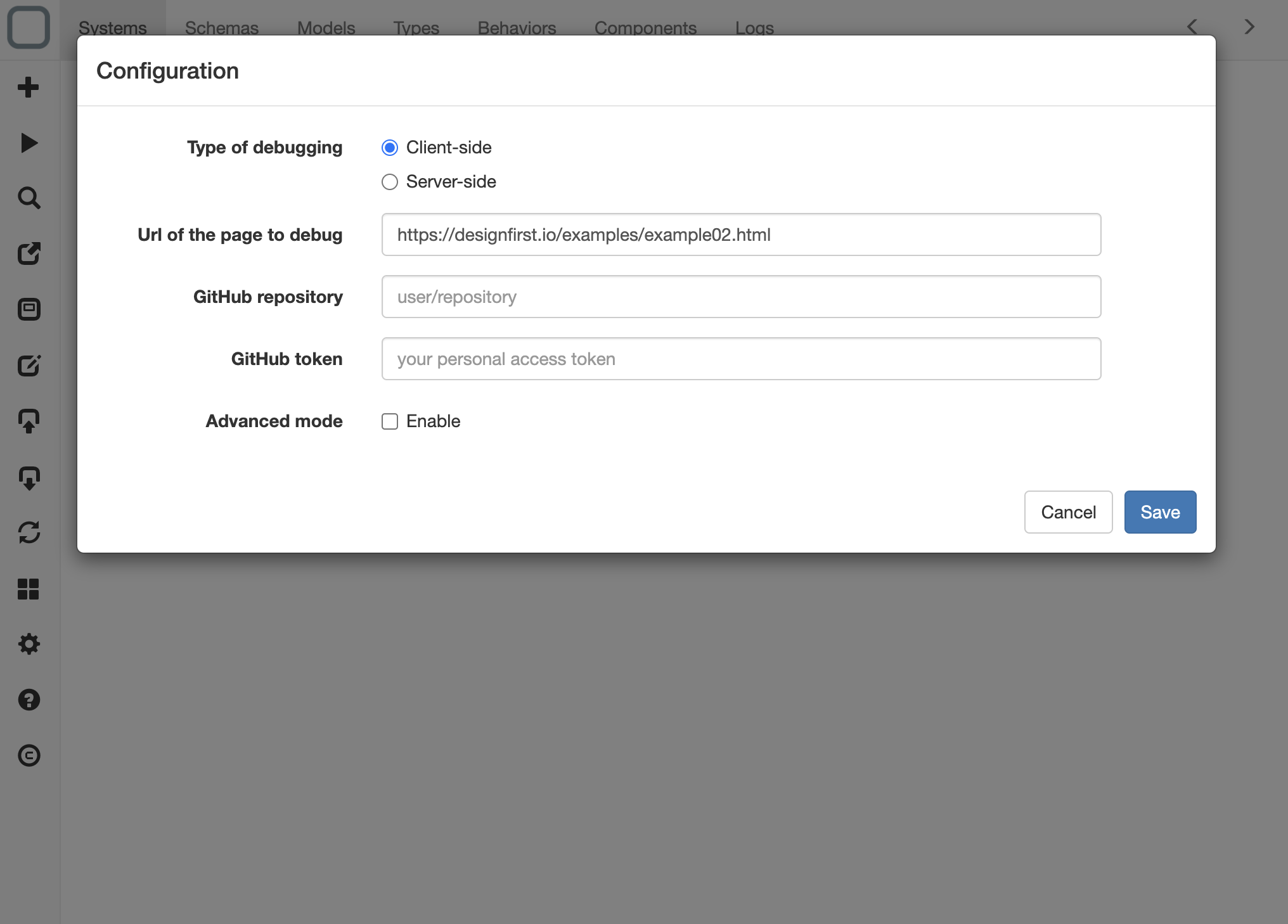Viewport: 1288px width, 924px height.
Task: Go forward with the right chevron
Action: (1249, 27)
